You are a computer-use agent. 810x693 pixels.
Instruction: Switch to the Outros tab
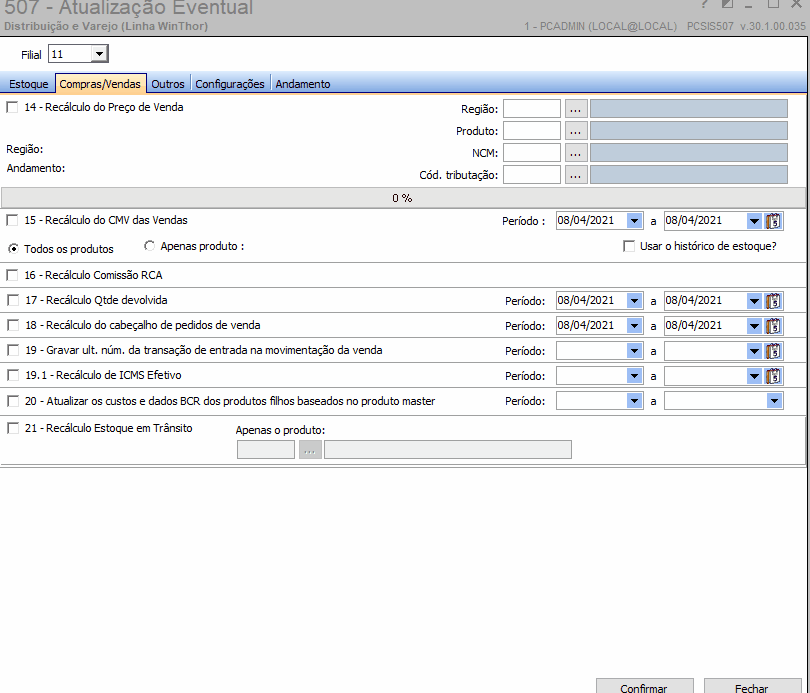168,84
